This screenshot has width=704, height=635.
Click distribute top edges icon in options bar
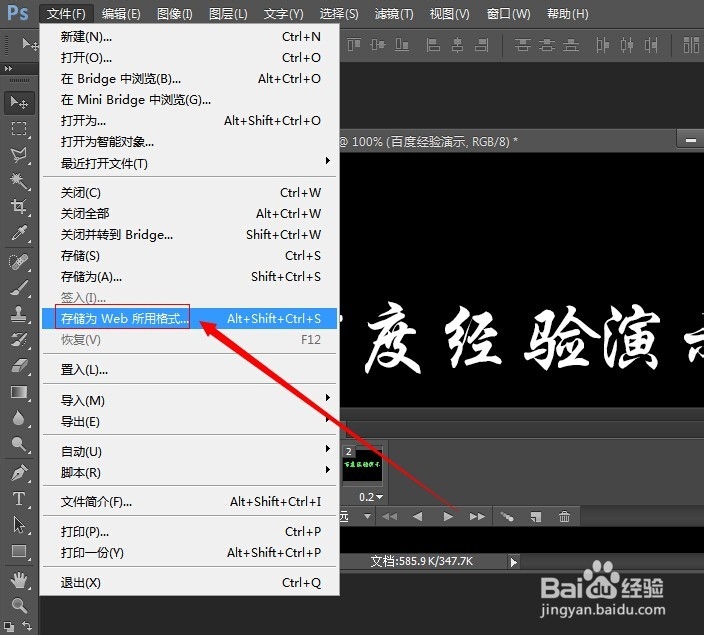point(523,45)
